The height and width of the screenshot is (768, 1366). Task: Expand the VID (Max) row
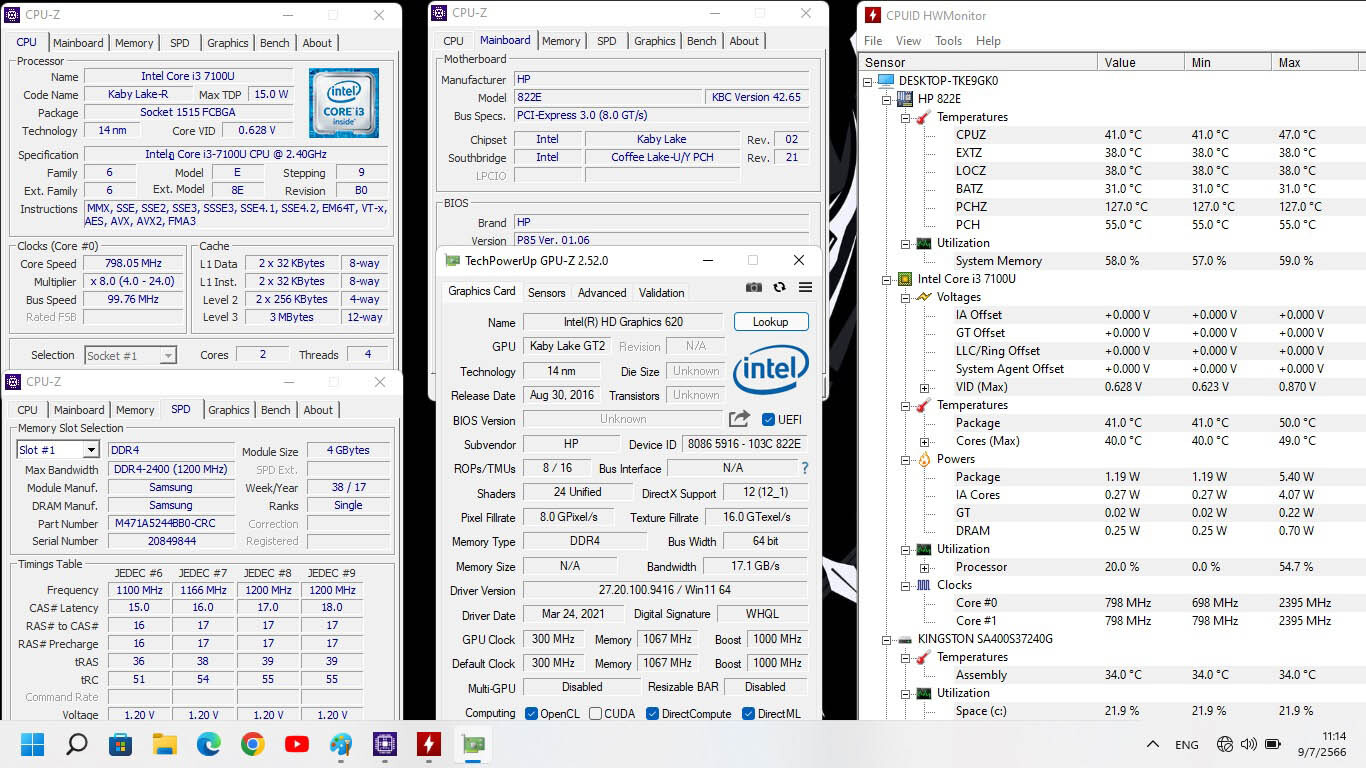click(x=924, y=387)
